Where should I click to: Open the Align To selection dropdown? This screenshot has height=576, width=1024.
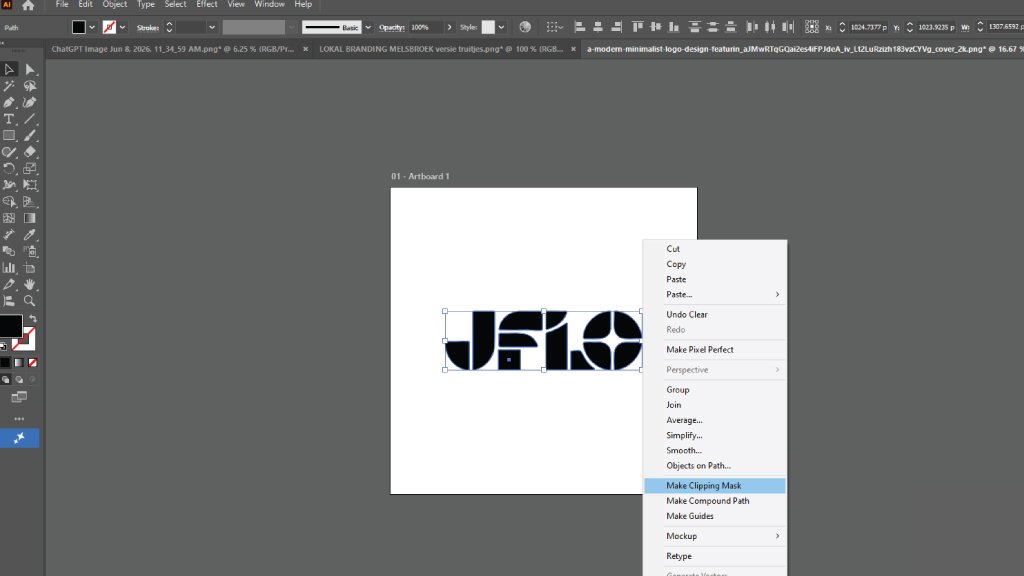tap(555, 27)
